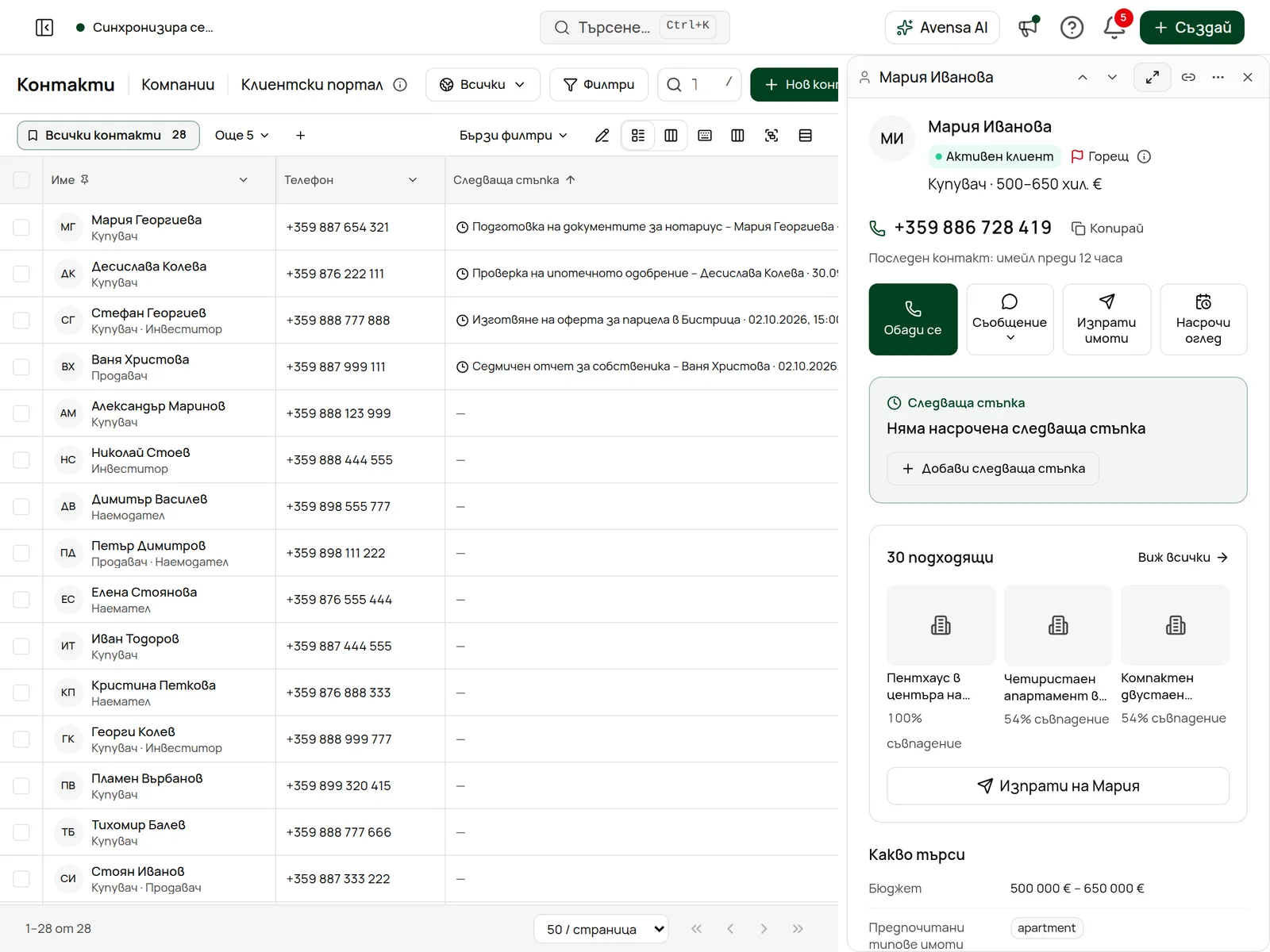Click info icon next to Горещ
Image resolution: width=1270 pixels, height=952 pixels.
[1144, 156]
